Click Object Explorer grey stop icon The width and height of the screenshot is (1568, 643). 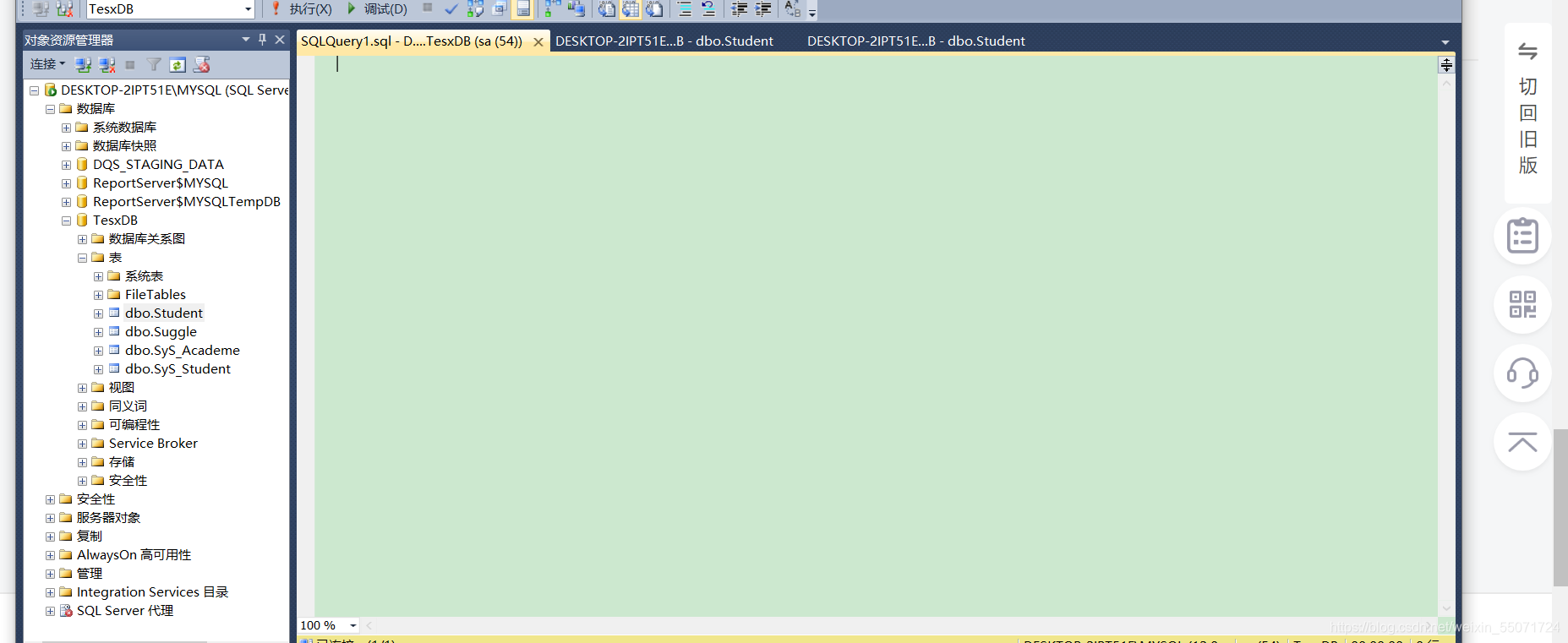pyautogui.click(x=130, y=64)
